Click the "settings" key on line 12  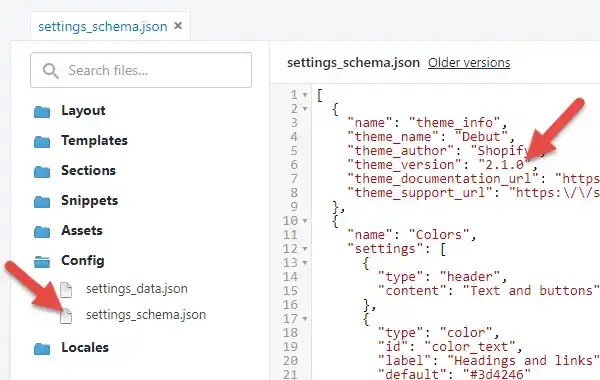coord(385,249)
